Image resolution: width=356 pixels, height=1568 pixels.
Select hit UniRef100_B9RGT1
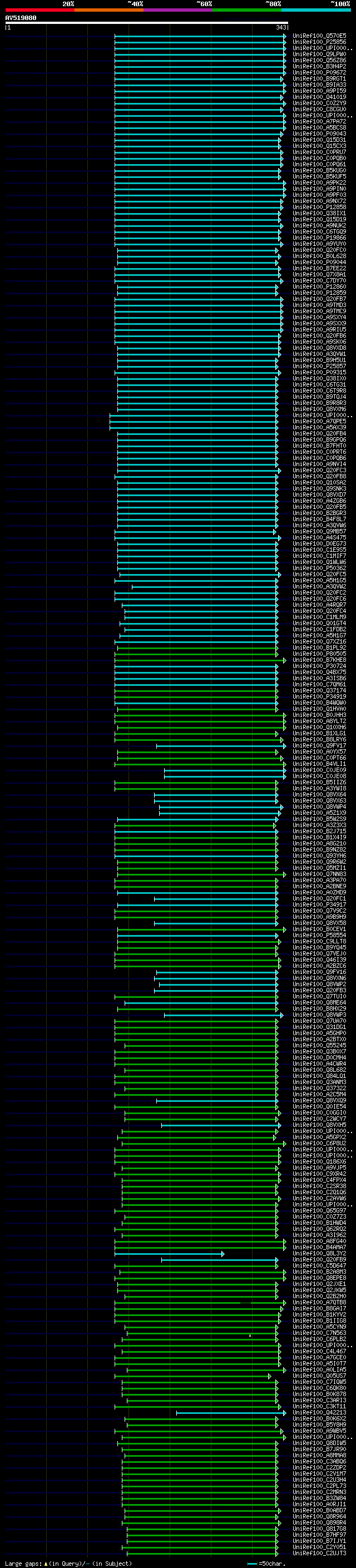[319, 78]
